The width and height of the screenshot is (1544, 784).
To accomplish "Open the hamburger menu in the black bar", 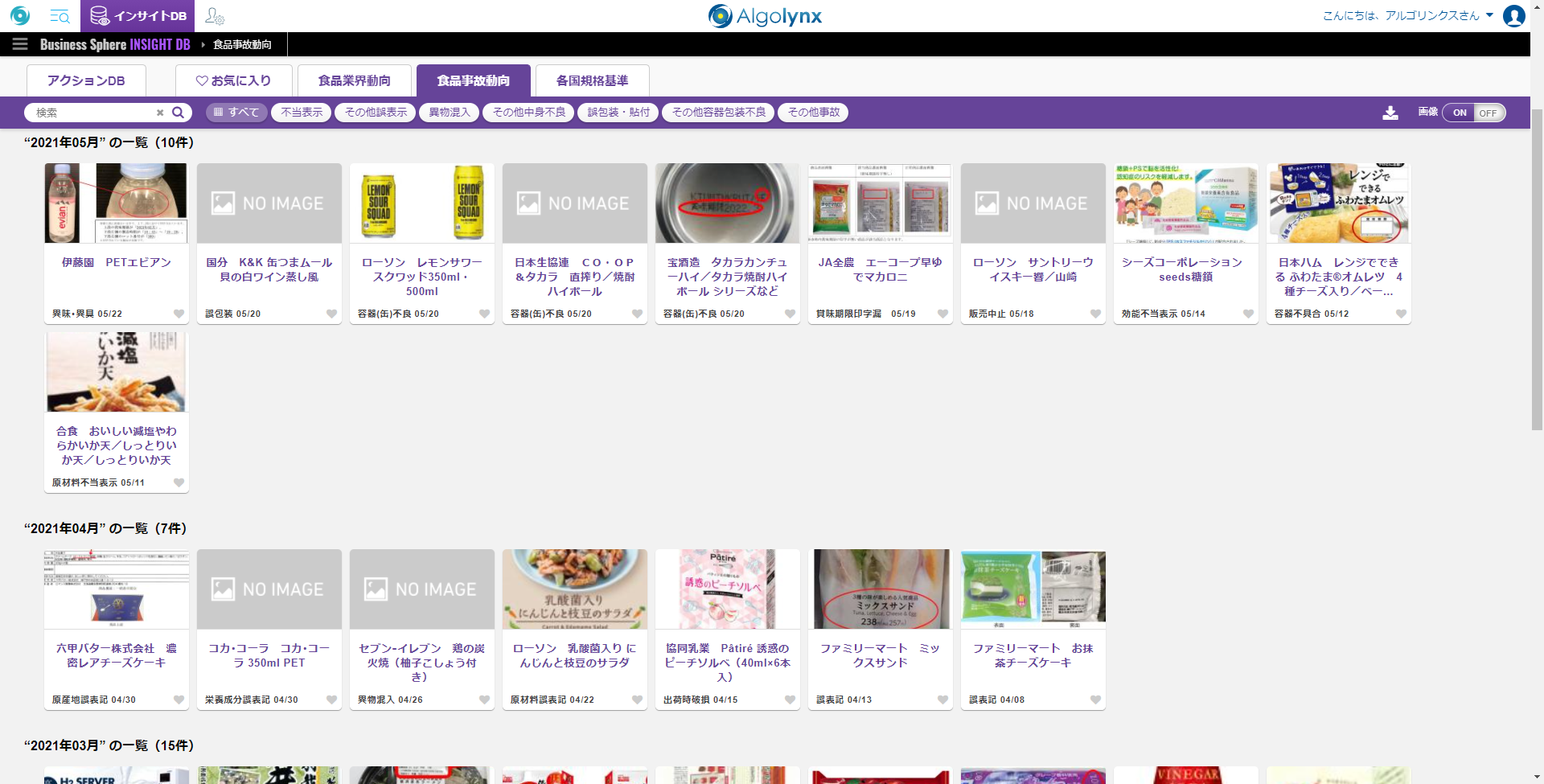I will (19, 44).
